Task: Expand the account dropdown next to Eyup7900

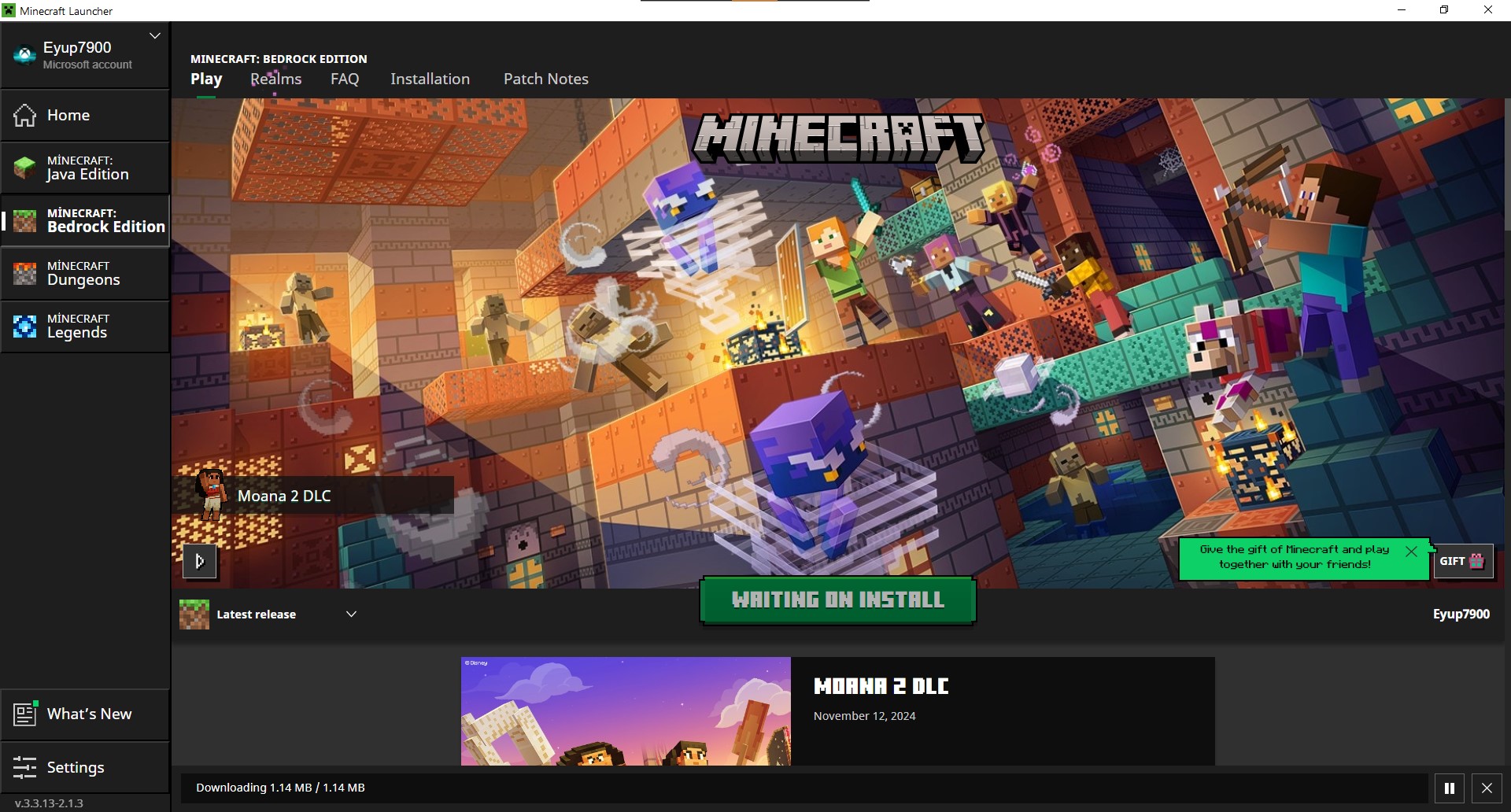Action: point(155,36)
